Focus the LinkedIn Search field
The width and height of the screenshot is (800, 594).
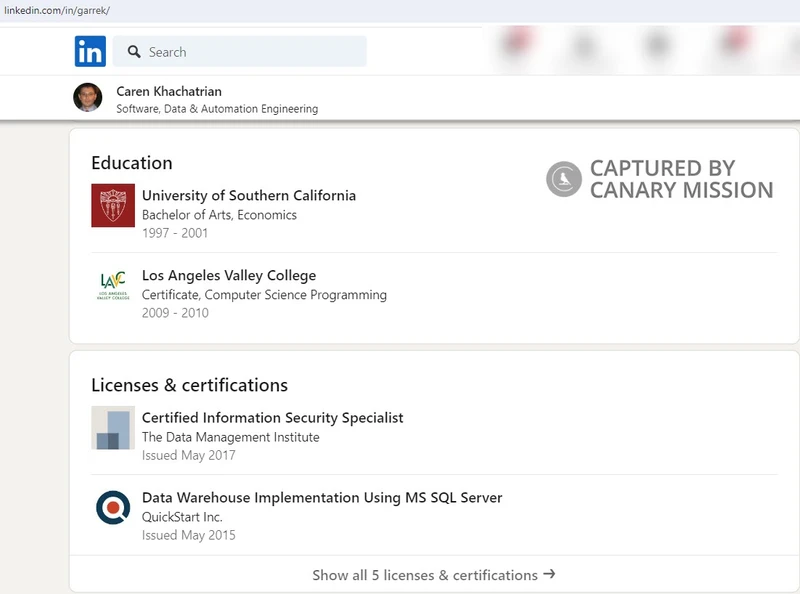[x=240, y=51]
